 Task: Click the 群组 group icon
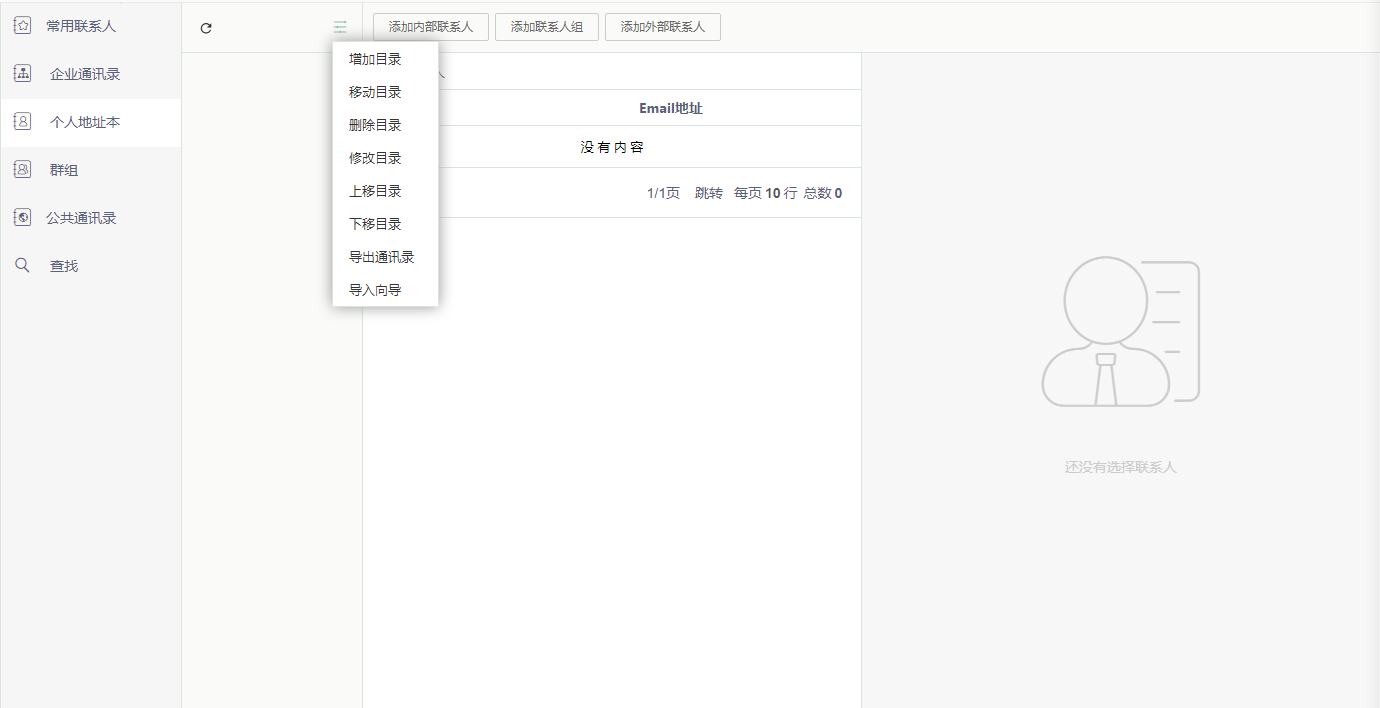(22, 170)
